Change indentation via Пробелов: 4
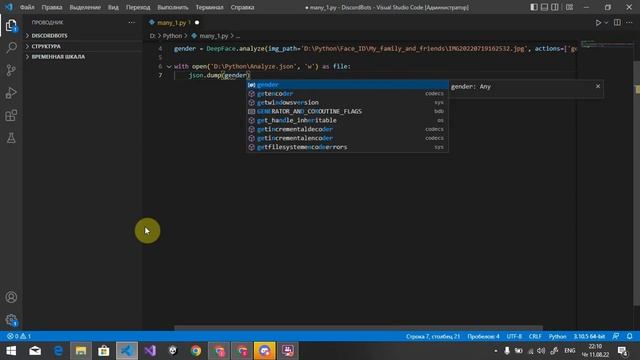640x360 pixels. point(483,336)
